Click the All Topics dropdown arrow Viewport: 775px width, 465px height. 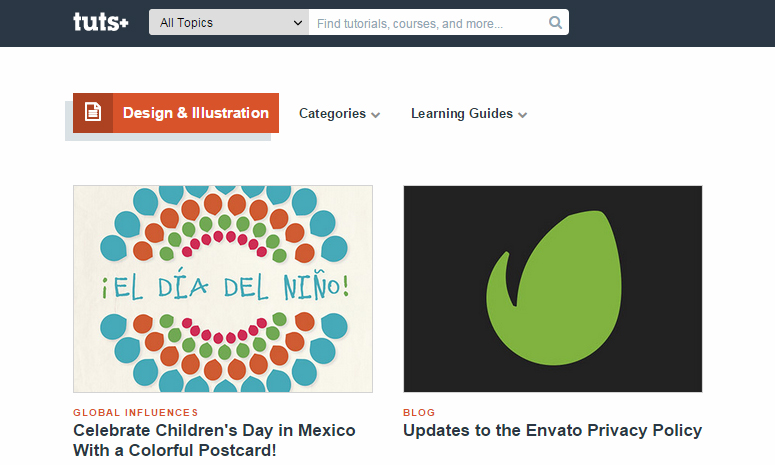click(298, 23)
